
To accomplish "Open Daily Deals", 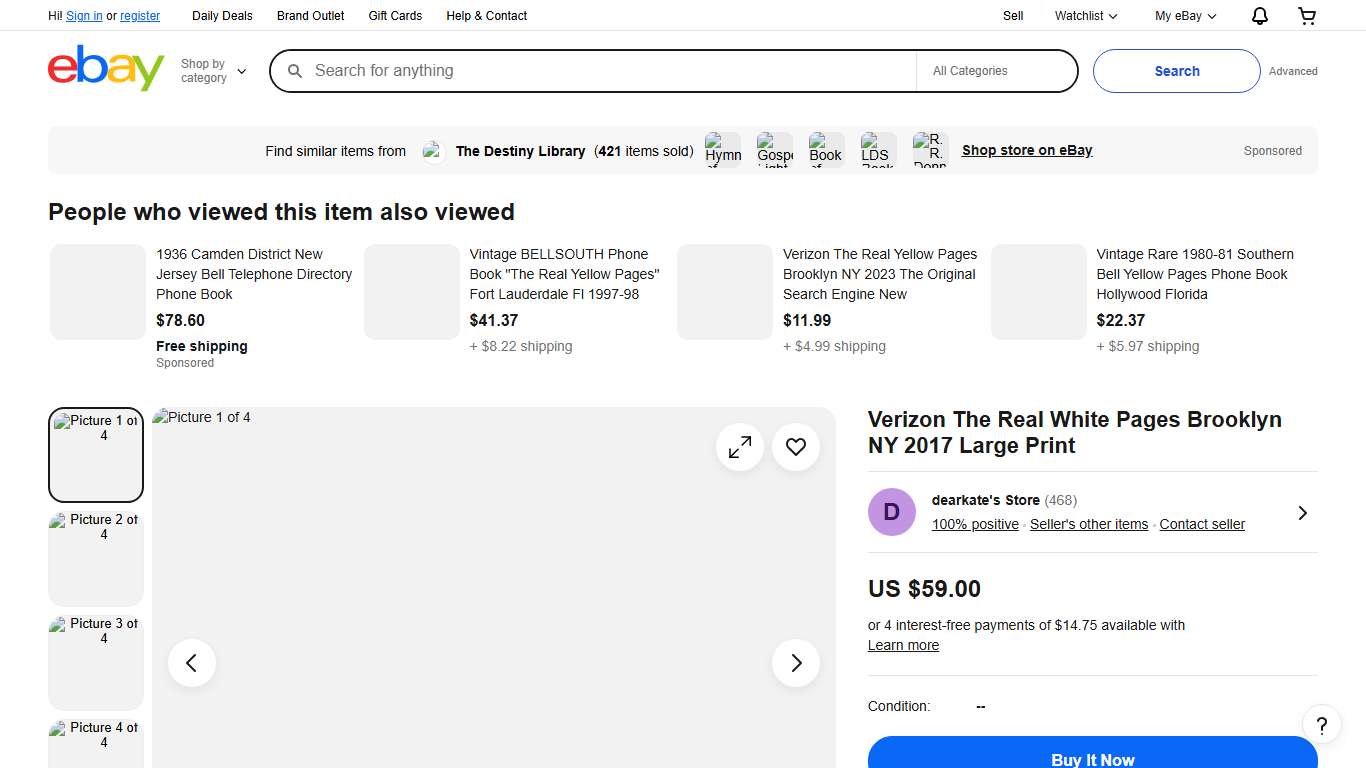I will point(222,15).
